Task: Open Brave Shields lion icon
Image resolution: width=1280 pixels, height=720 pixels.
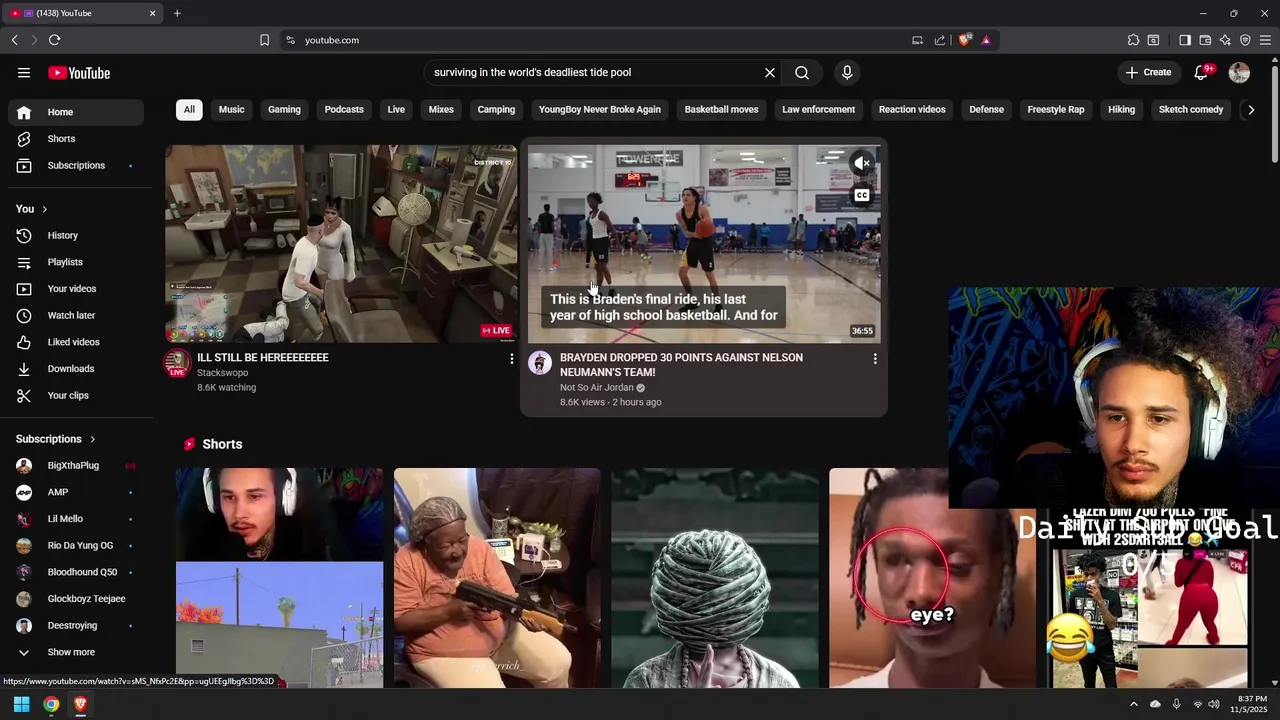Action: pos(964,40)
